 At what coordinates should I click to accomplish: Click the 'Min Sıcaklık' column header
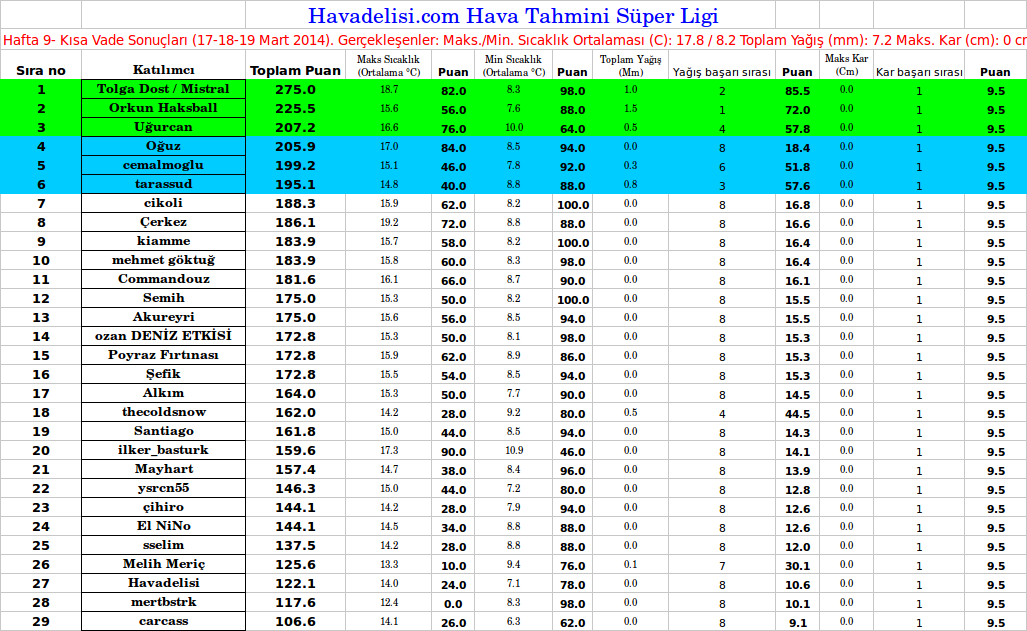coord(515,66)
